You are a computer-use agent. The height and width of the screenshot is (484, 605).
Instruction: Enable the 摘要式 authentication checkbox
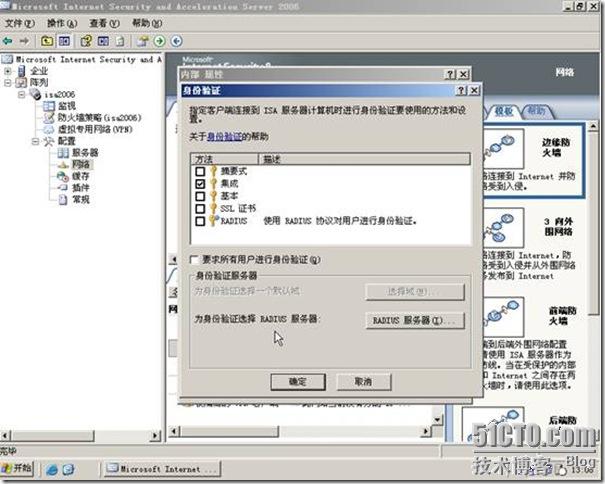(x=200, y=171)
